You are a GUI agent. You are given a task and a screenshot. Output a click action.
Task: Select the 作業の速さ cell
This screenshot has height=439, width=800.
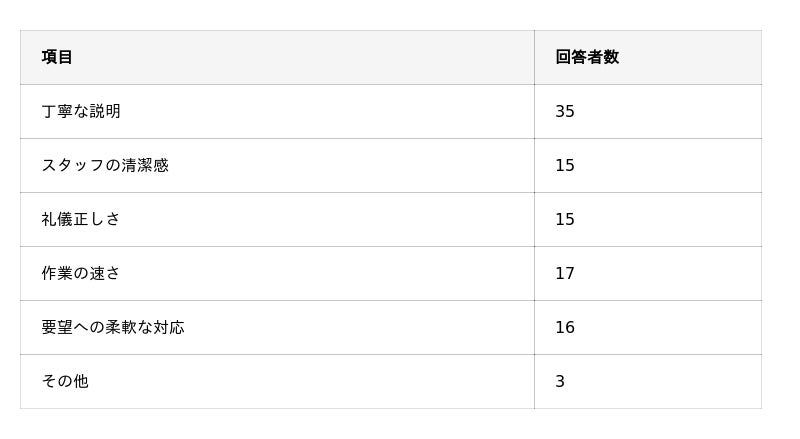[x=81, y=273]
